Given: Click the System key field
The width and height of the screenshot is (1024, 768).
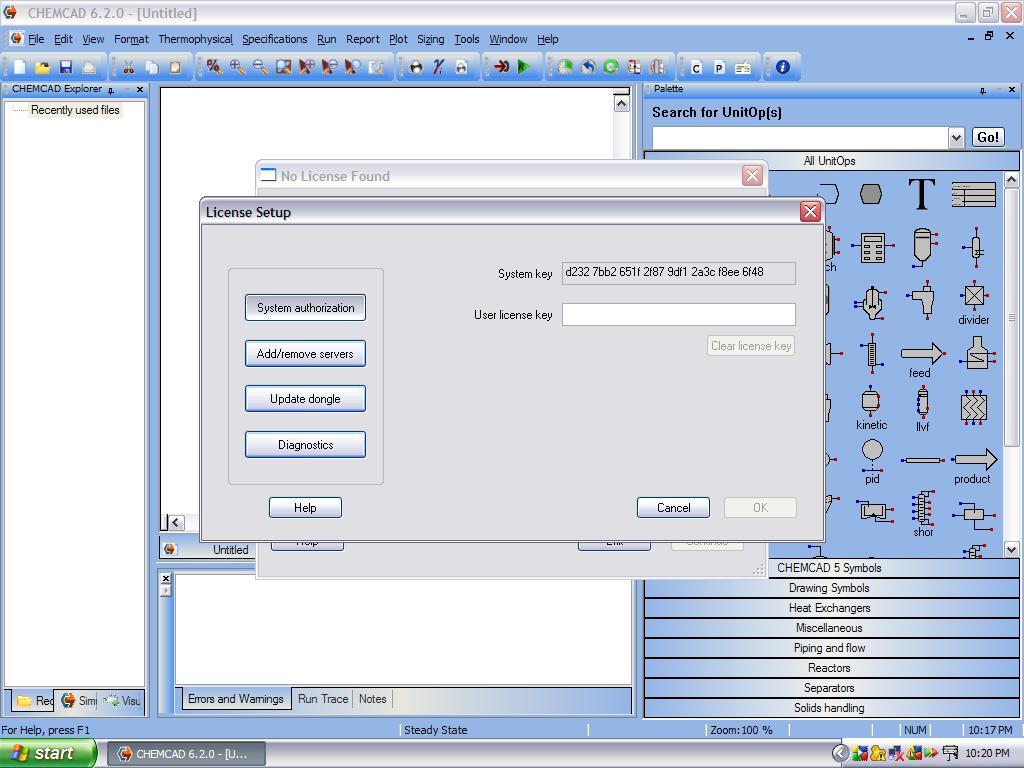Looking at the screenshot, I should 679,273.
